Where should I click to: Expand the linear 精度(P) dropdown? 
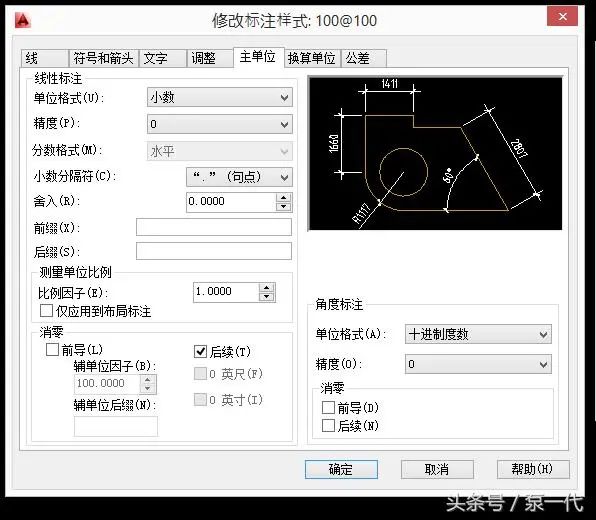coord(220,124)
